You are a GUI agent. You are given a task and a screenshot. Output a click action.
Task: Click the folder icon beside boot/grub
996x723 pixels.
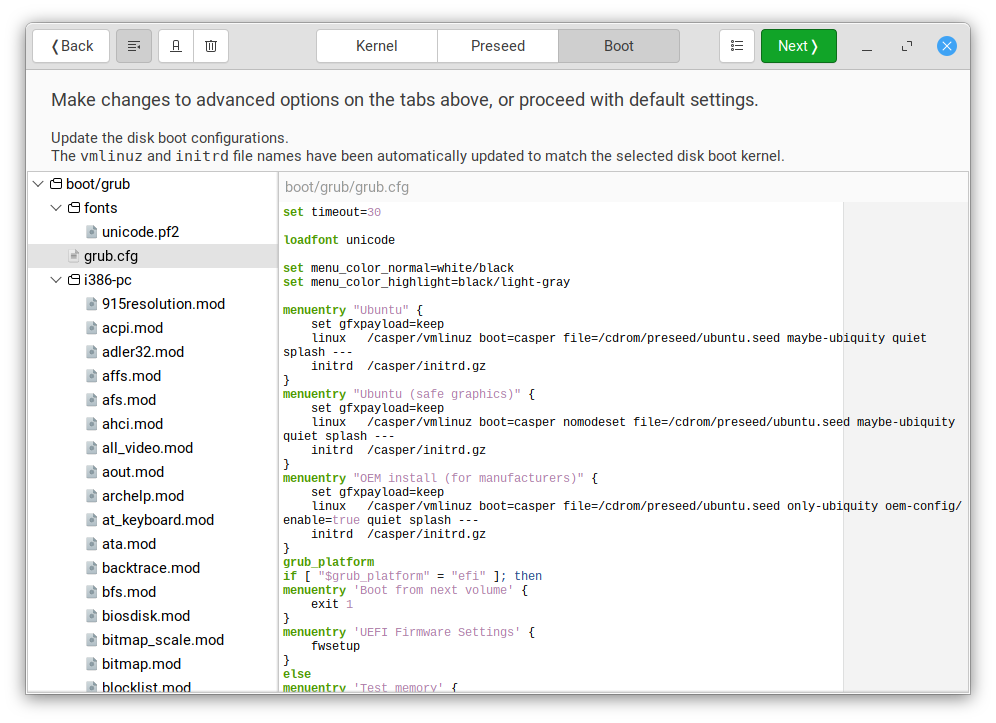[x=55, y=183]
